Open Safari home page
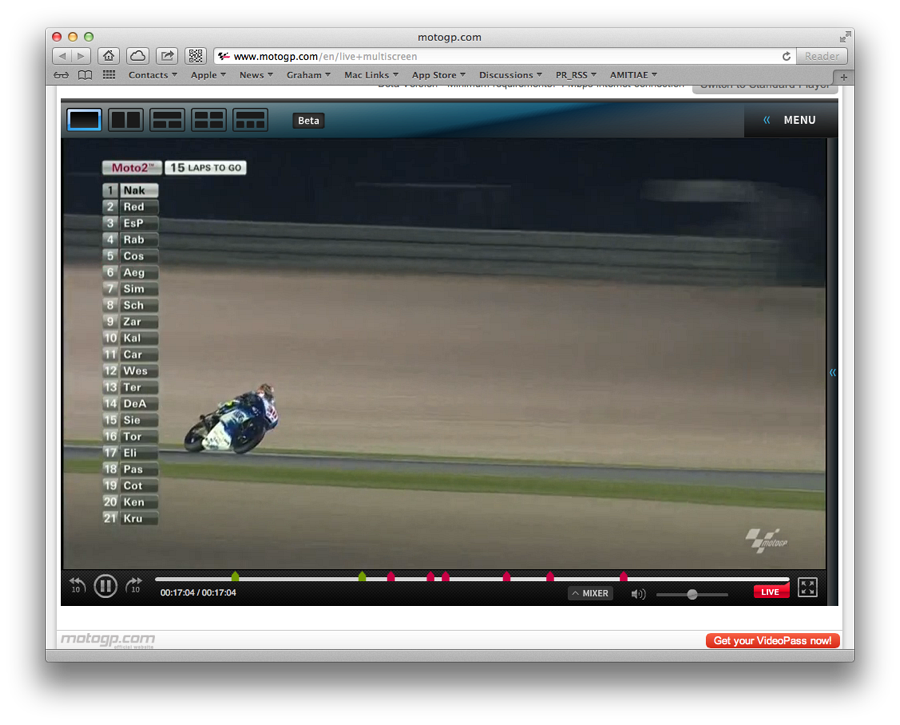 pos(108,56)
